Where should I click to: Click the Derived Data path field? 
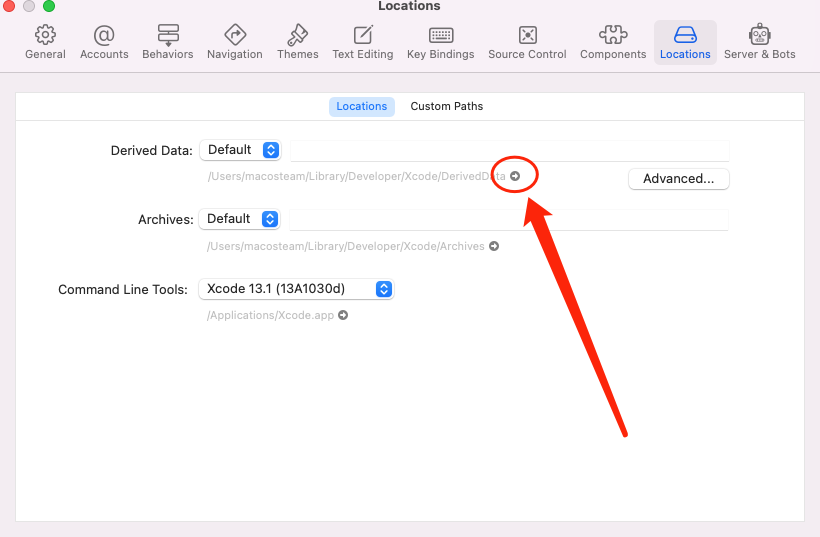coord(509,151)
